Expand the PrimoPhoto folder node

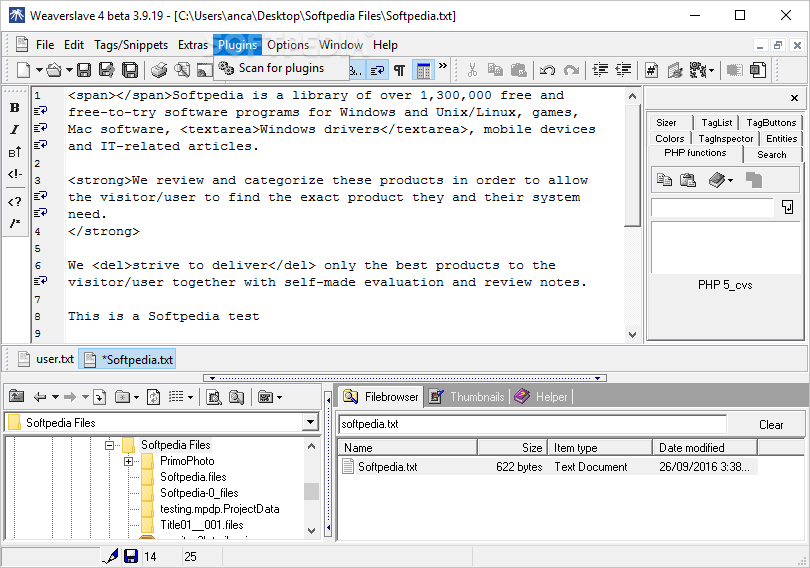129,461
